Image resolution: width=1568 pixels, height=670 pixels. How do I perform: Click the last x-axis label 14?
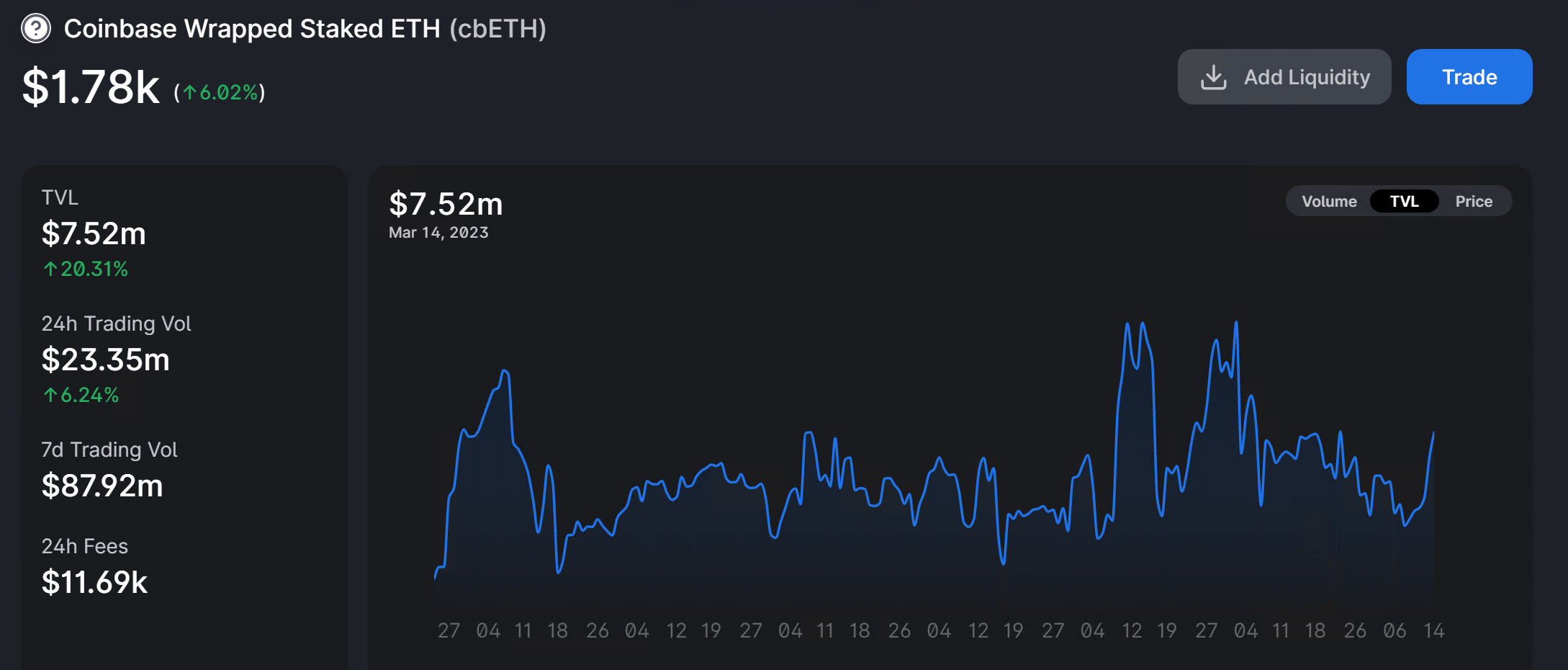pos(1433,631)
